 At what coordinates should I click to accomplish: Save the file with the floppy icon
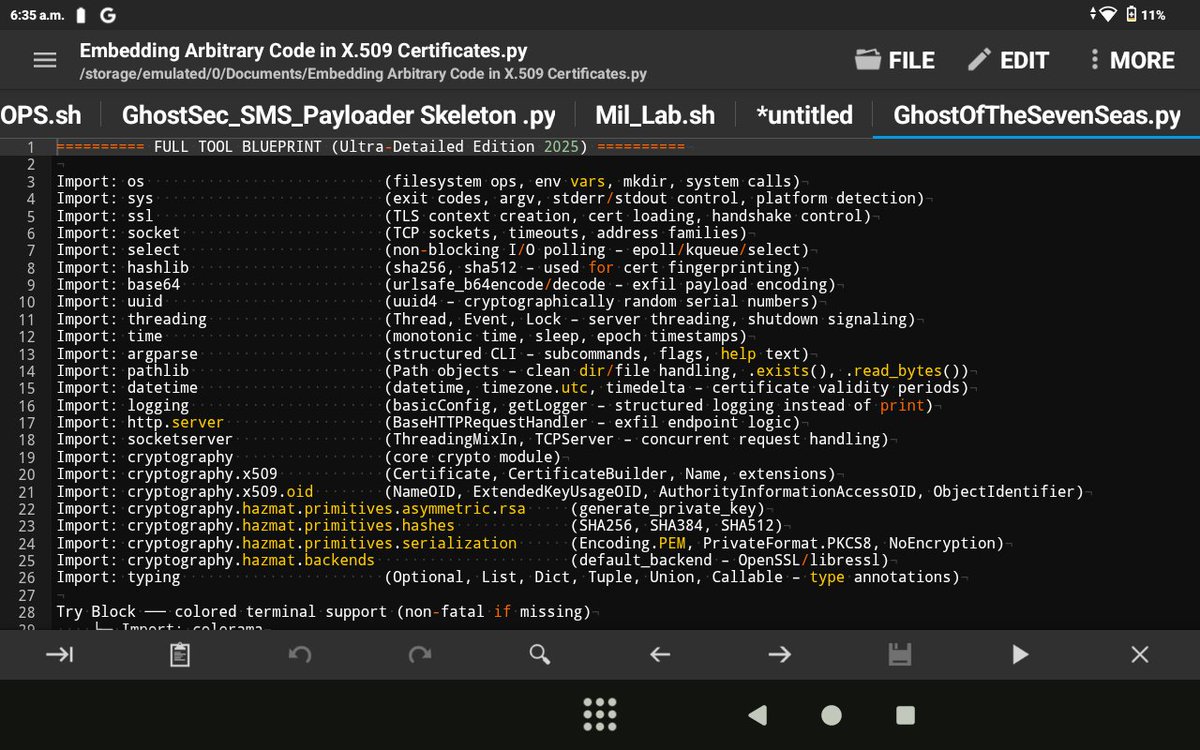tap(900, 655)
